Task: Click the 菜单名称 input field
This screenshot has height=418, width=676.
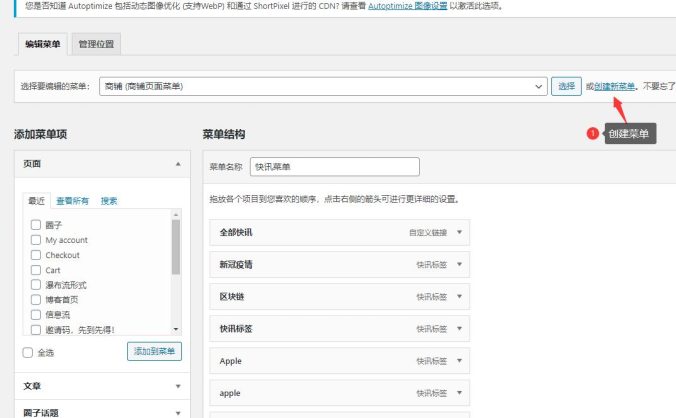Action: tap(335, 167)
